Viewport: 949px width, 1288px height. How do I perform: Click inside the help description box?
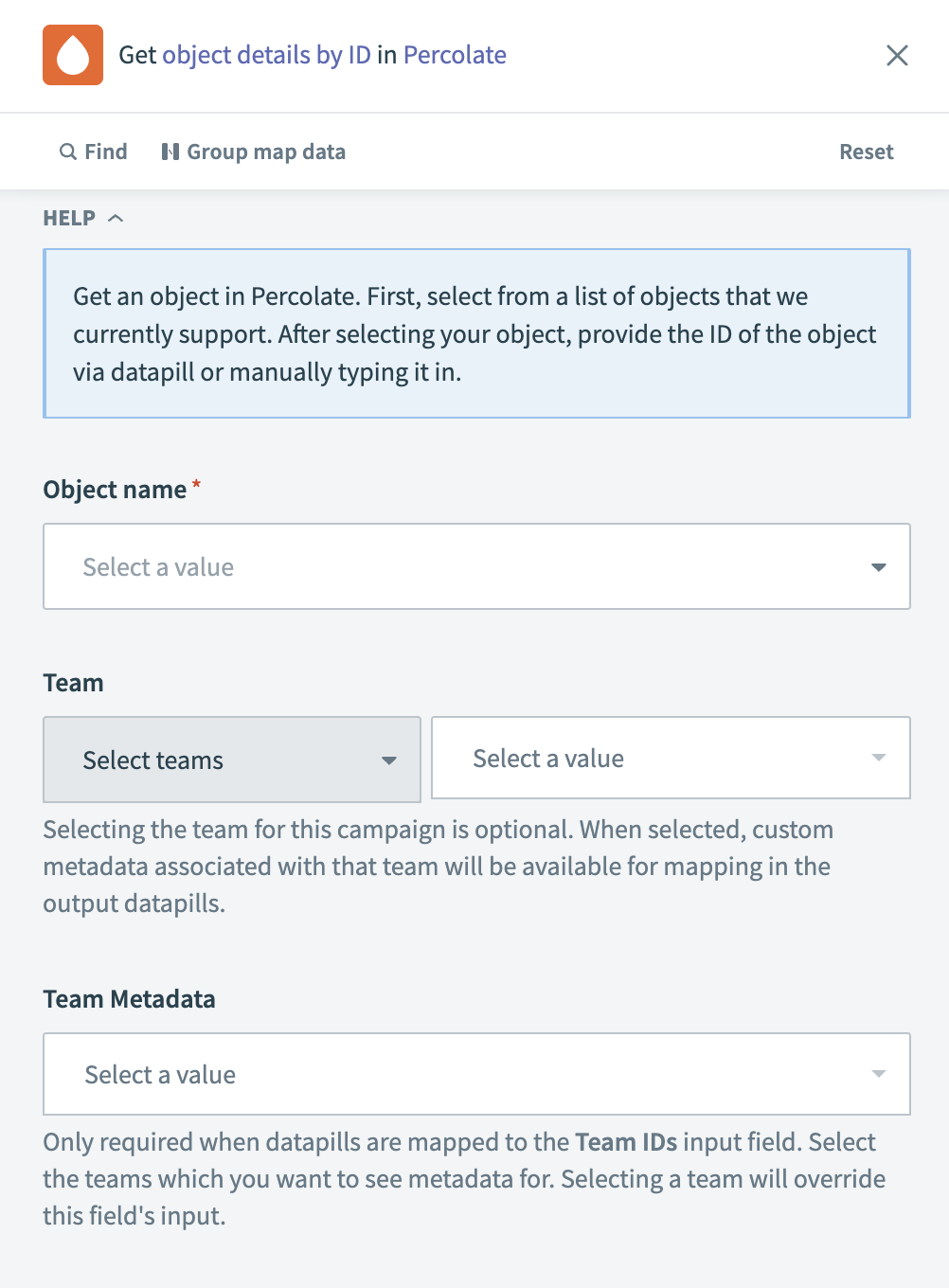475,333
